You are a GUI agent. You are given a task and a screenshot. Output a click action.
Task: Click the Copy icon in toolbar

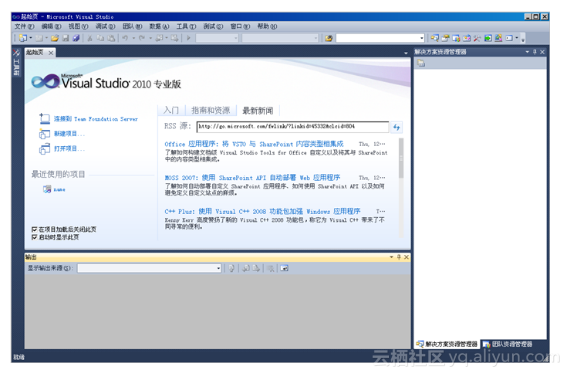(x=101, y=38)
